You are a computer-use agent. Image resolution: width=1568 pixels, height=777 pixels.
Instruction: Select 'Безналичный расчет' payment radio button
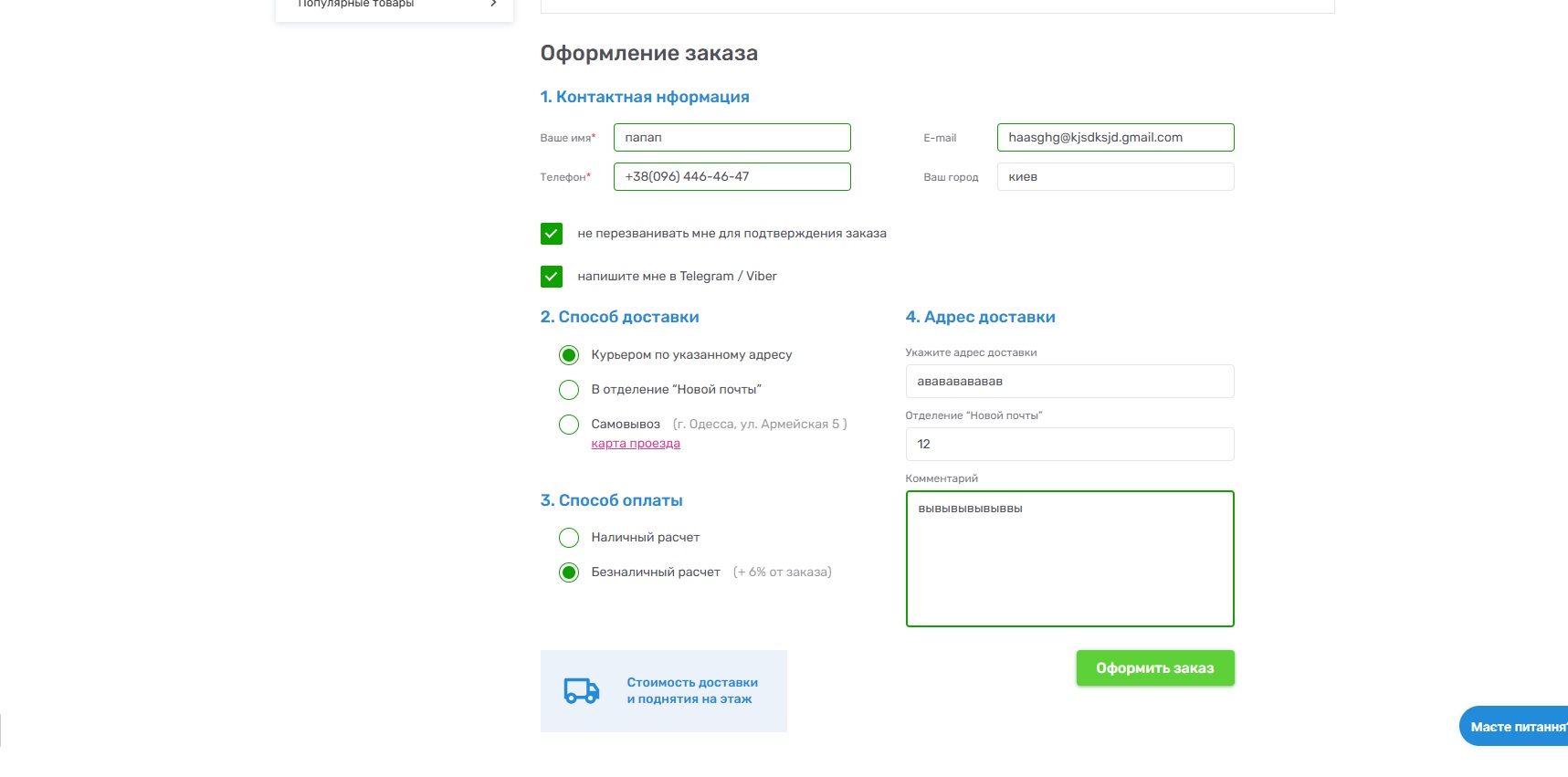569,572
